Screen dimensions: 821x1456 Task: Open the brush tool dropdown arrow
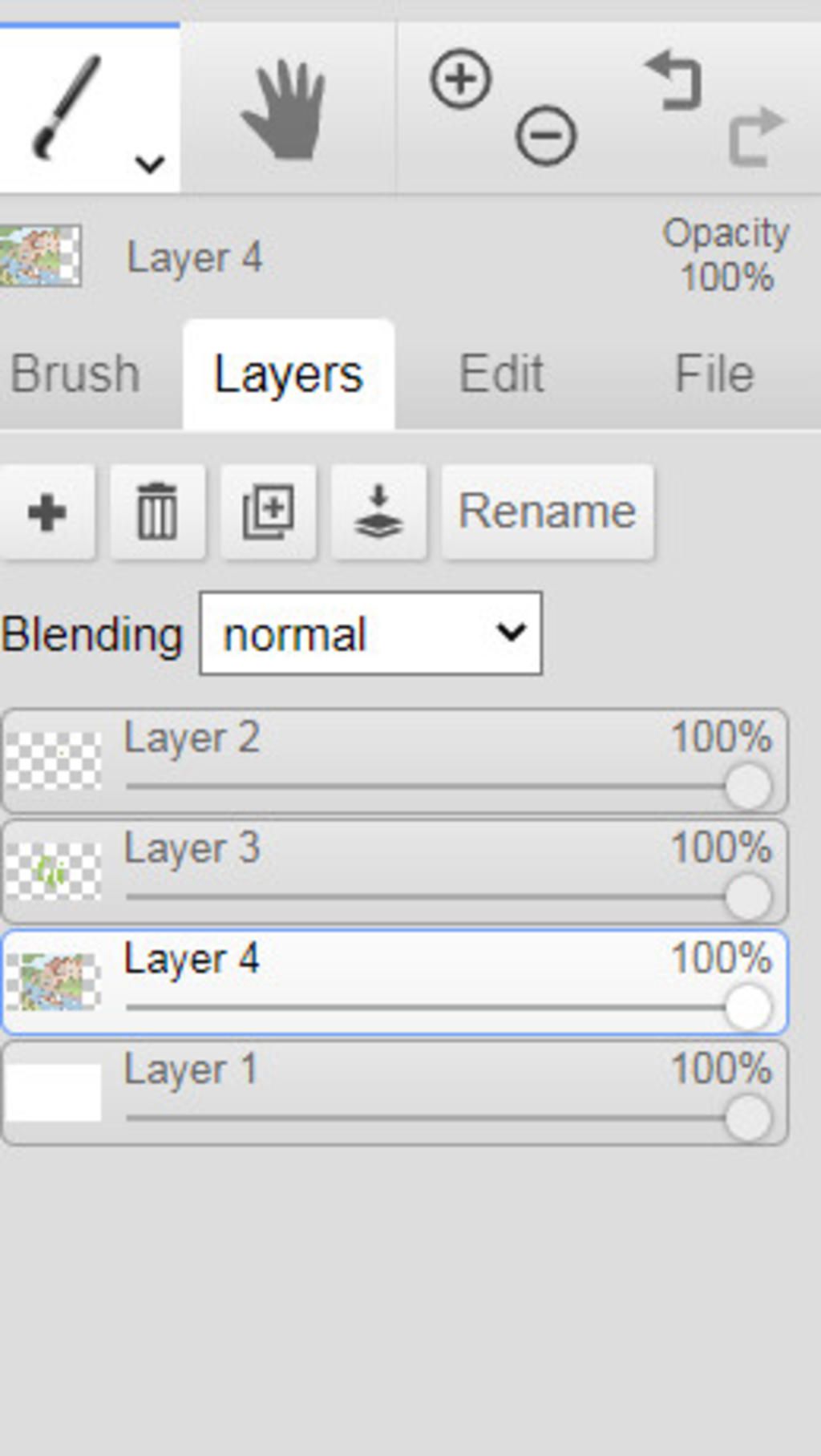(x=150, y=164)
